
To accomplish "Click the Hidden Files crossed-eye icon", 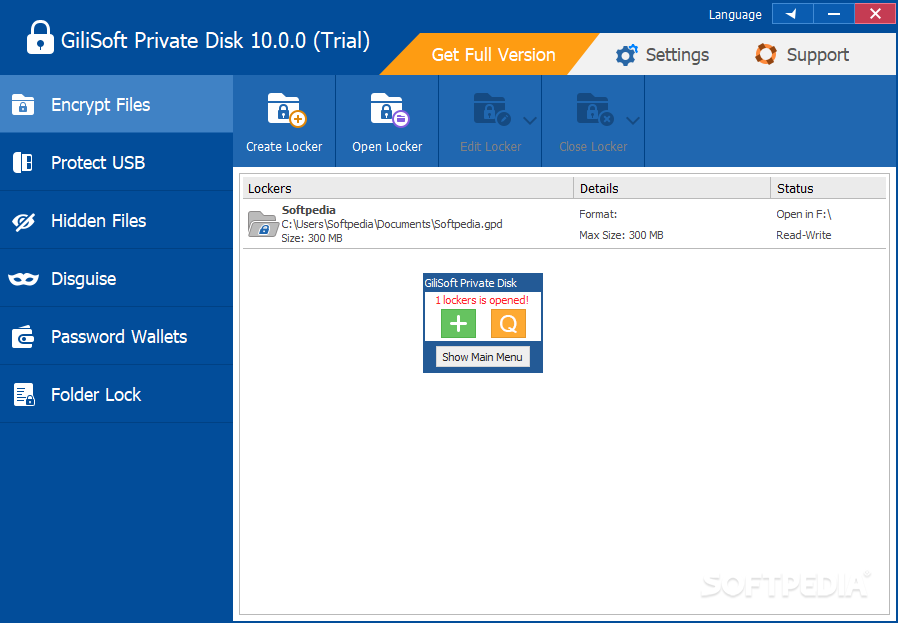I will tap(23, 222).
